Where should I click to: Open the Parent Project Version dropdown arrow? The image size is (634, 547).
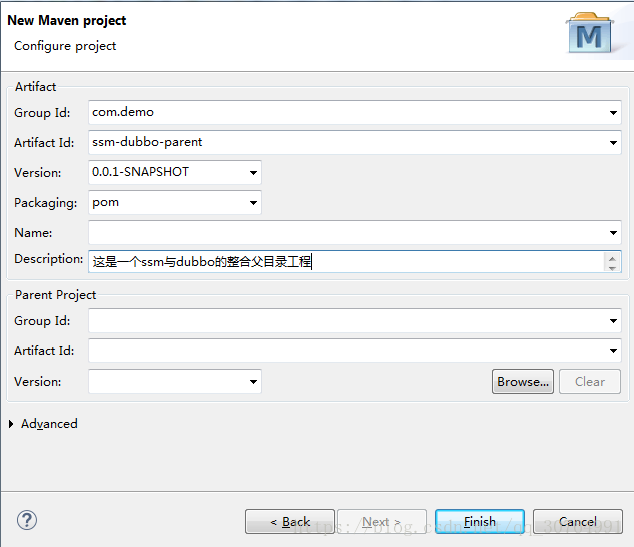tap(253, 382)
